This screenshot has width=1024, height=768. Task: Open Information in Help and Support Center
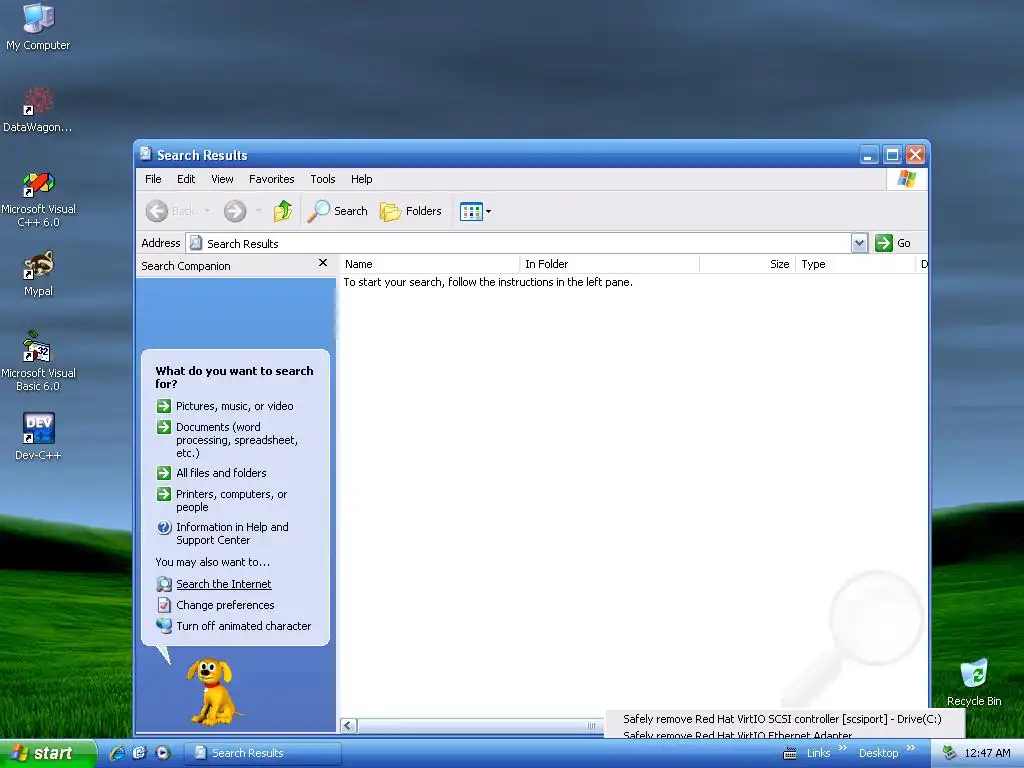pos(223,534)
